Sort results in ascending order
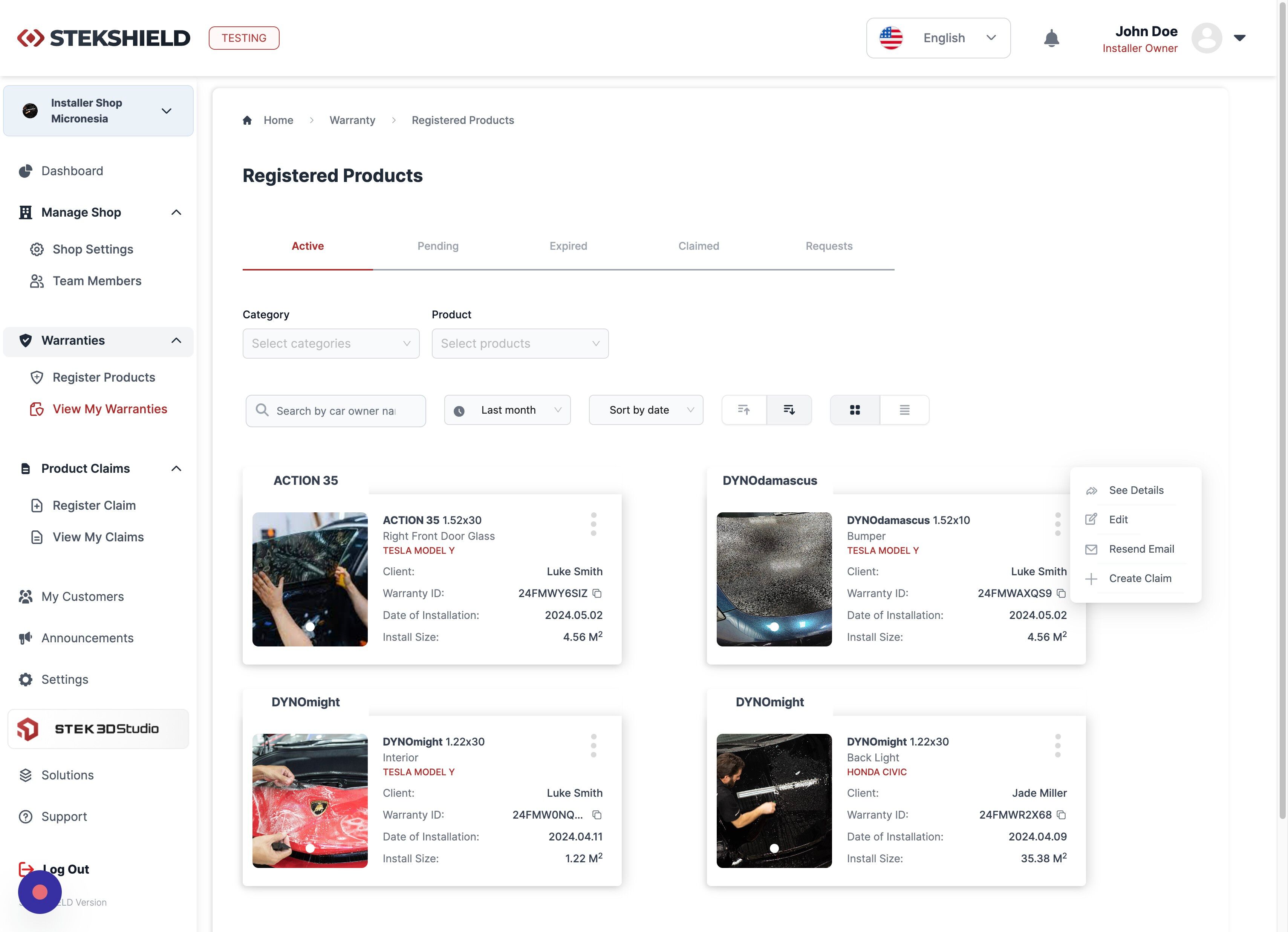This screenshot has width=1288, height=932. click(744, 410)
